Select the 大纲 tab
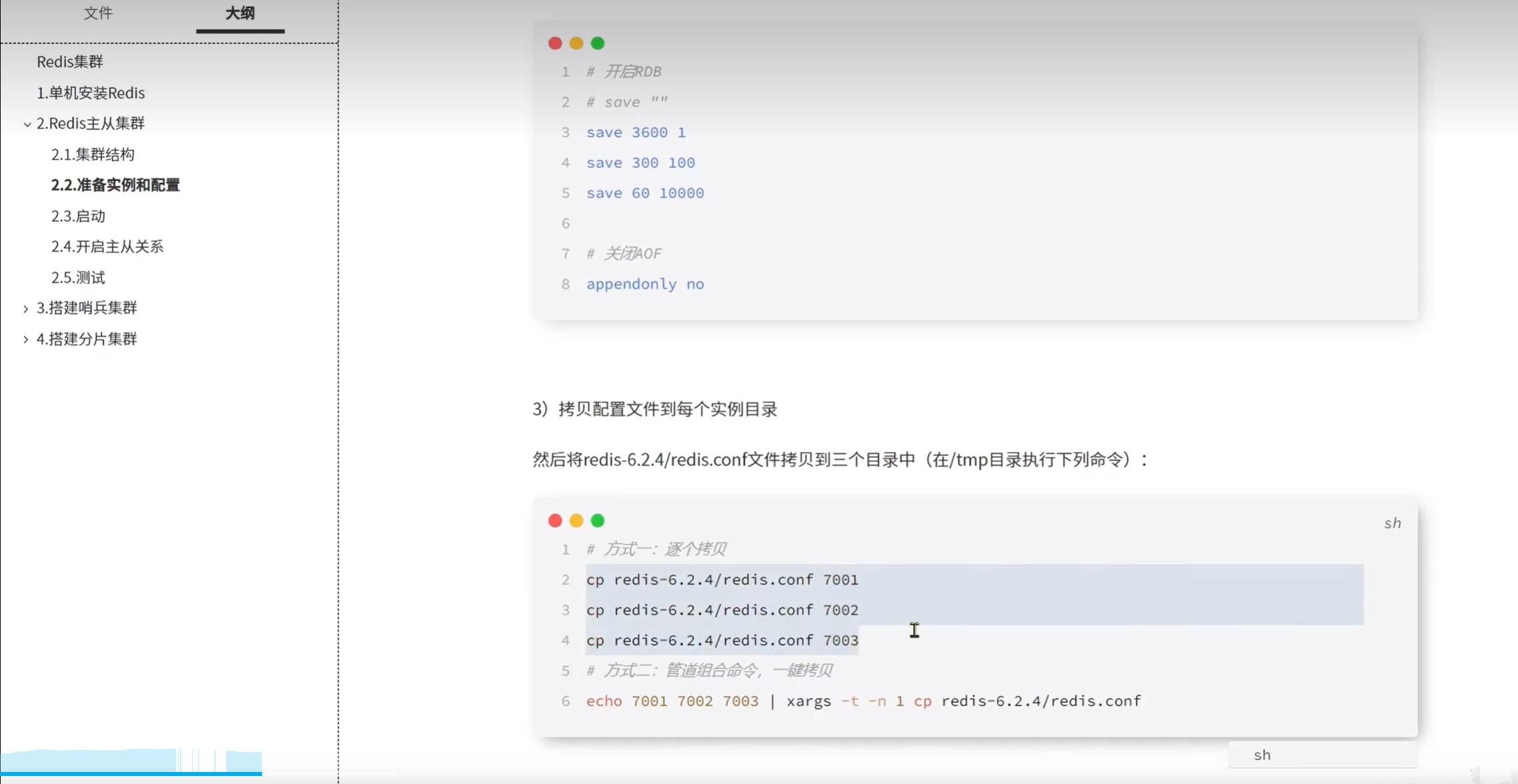The height and width of the screenshot is (784, 1518). pyautogui.click(x=240, y=13)
